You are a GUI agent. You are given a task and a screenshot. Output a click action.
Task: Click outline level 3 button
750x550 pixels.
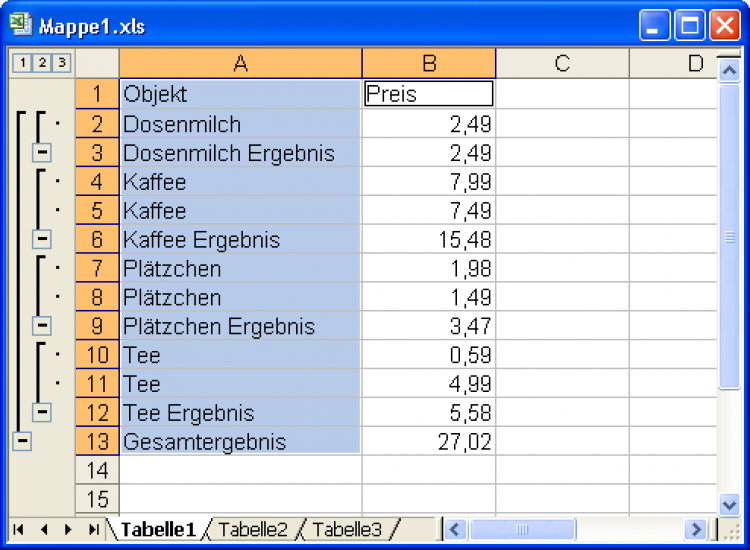61,63
